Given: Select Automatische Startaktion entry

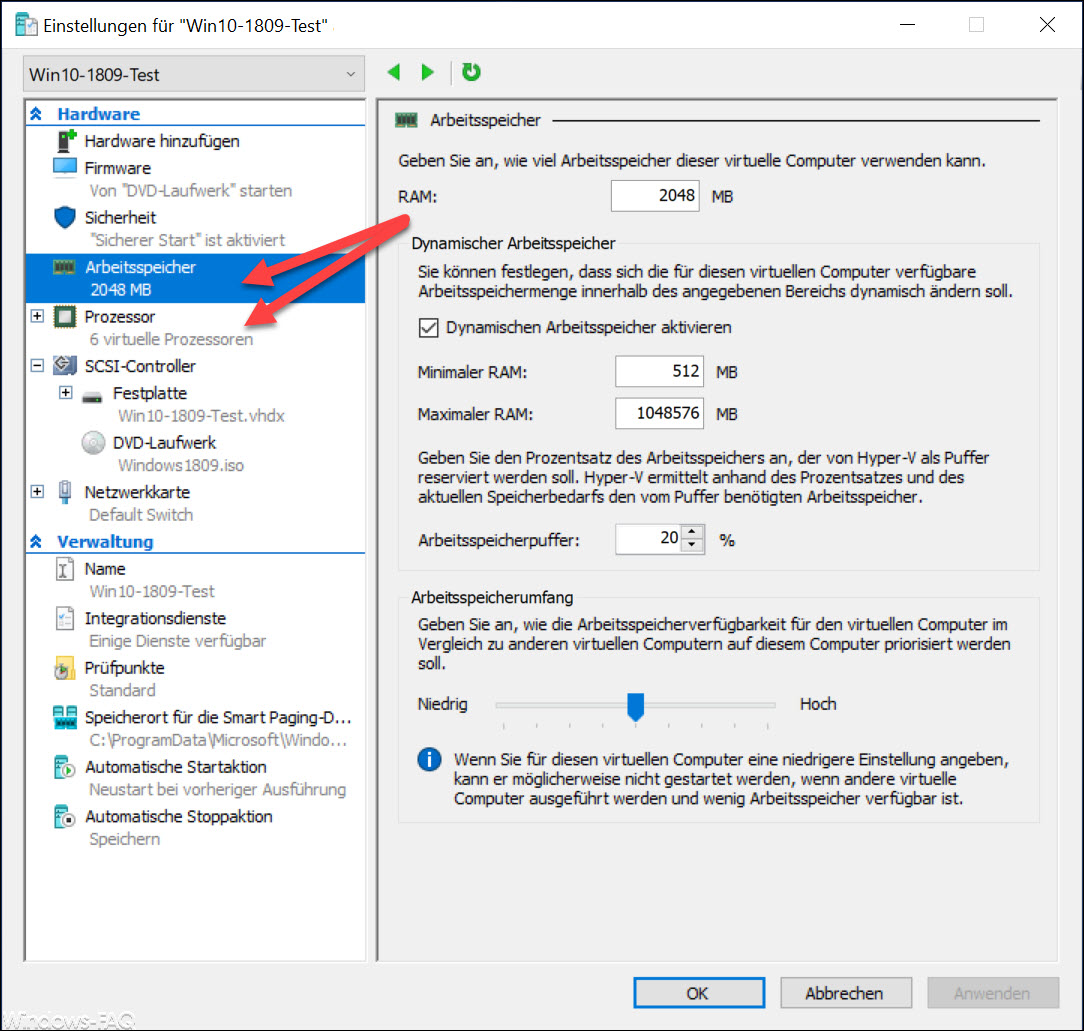Looking at the screenshot, I should 176,767.
